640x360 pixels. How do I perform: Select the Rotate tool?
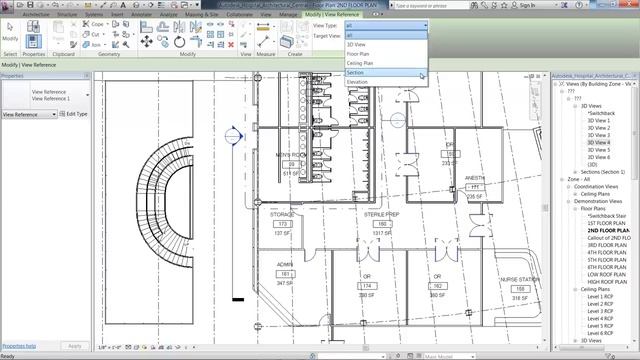coord(179,41)
